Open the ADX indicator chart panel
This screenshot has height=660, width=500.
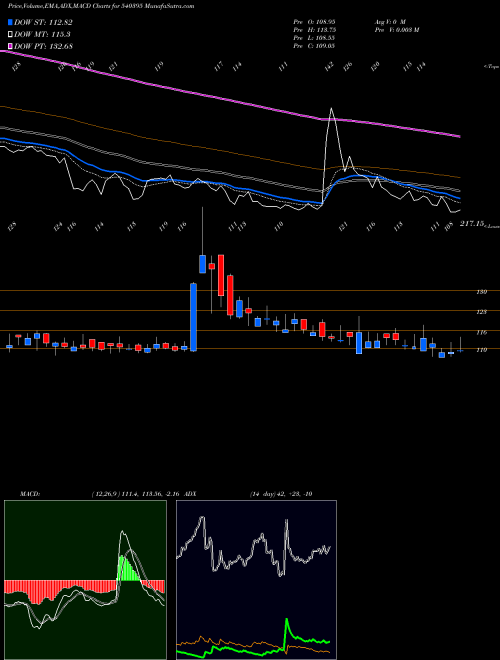point(256,580)
